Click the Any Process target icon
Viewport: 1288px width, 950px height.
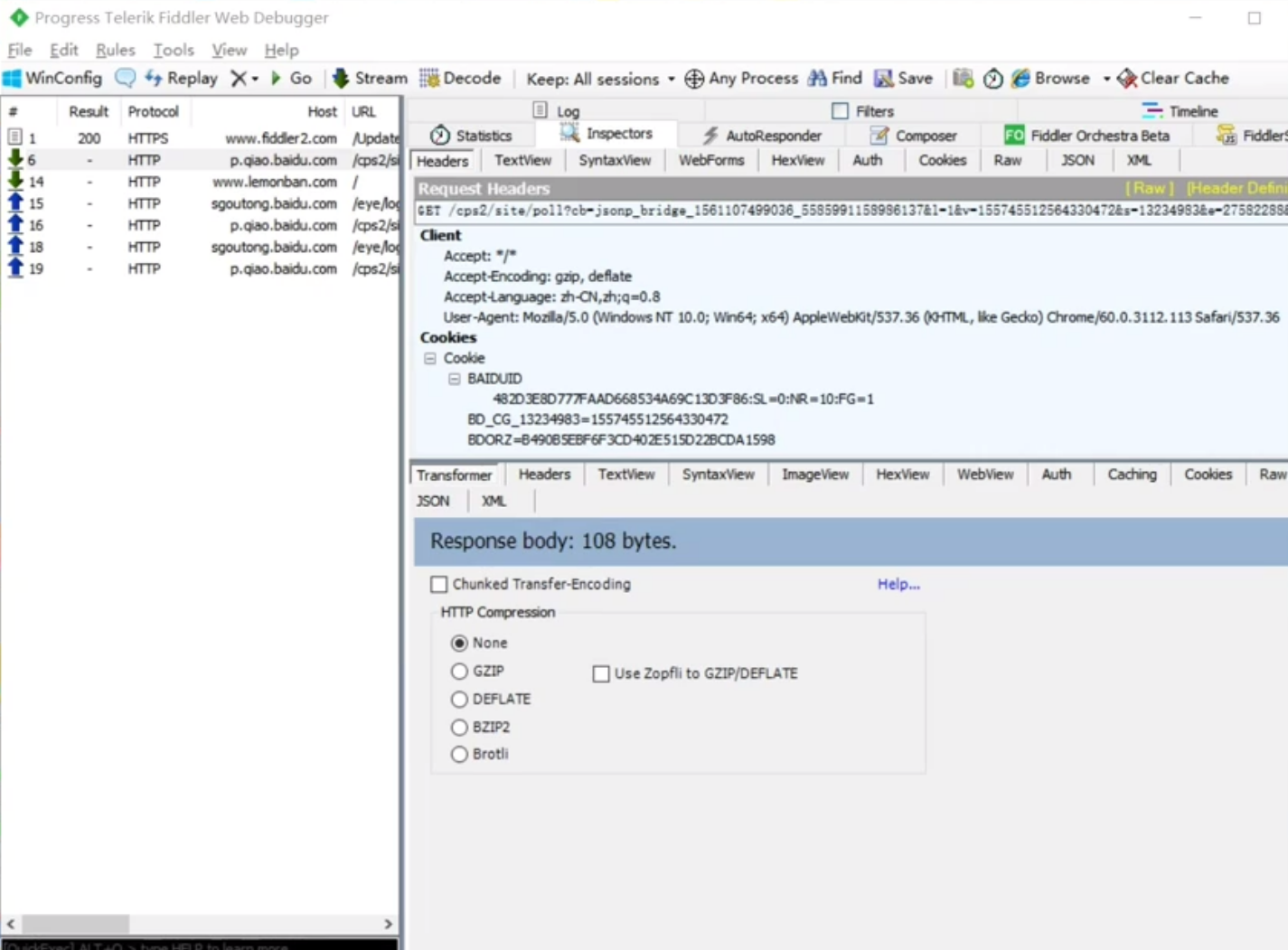tap(694, 79)
